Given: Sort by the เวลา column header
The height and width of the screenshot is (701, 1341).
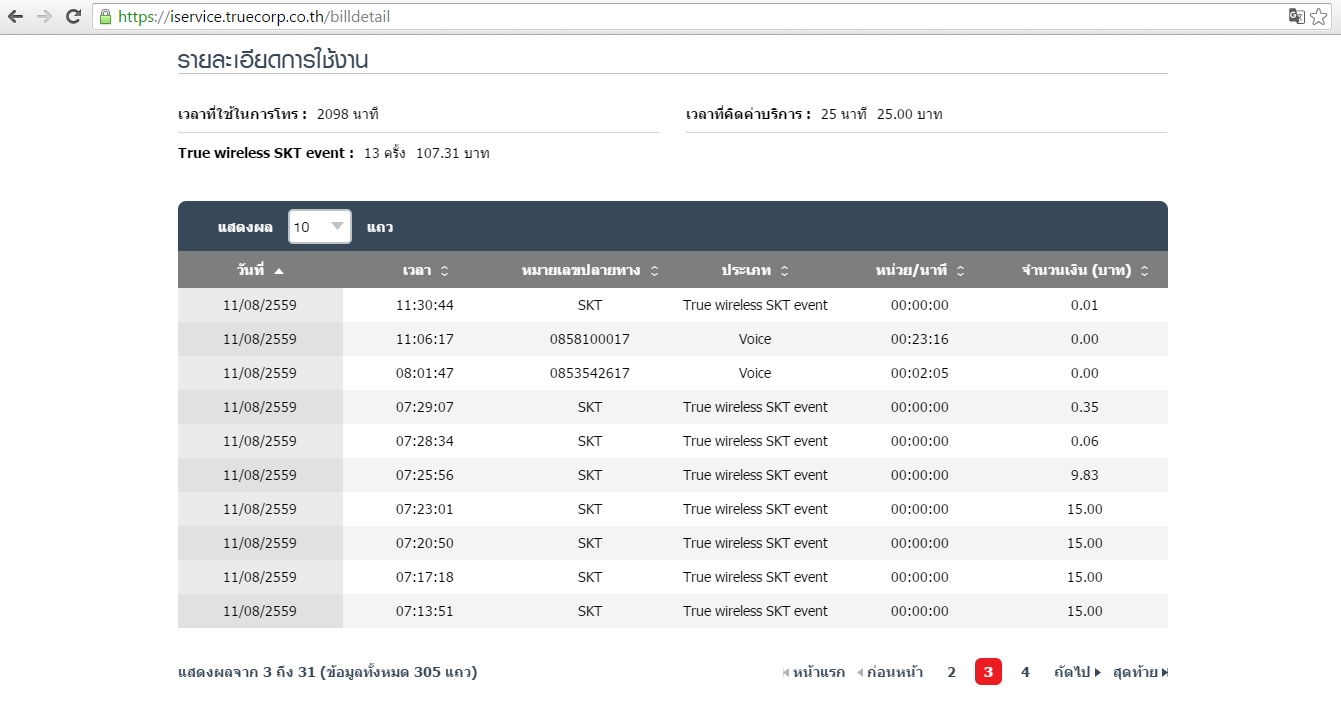Looking at the screenshot, I should coord(425,270).
